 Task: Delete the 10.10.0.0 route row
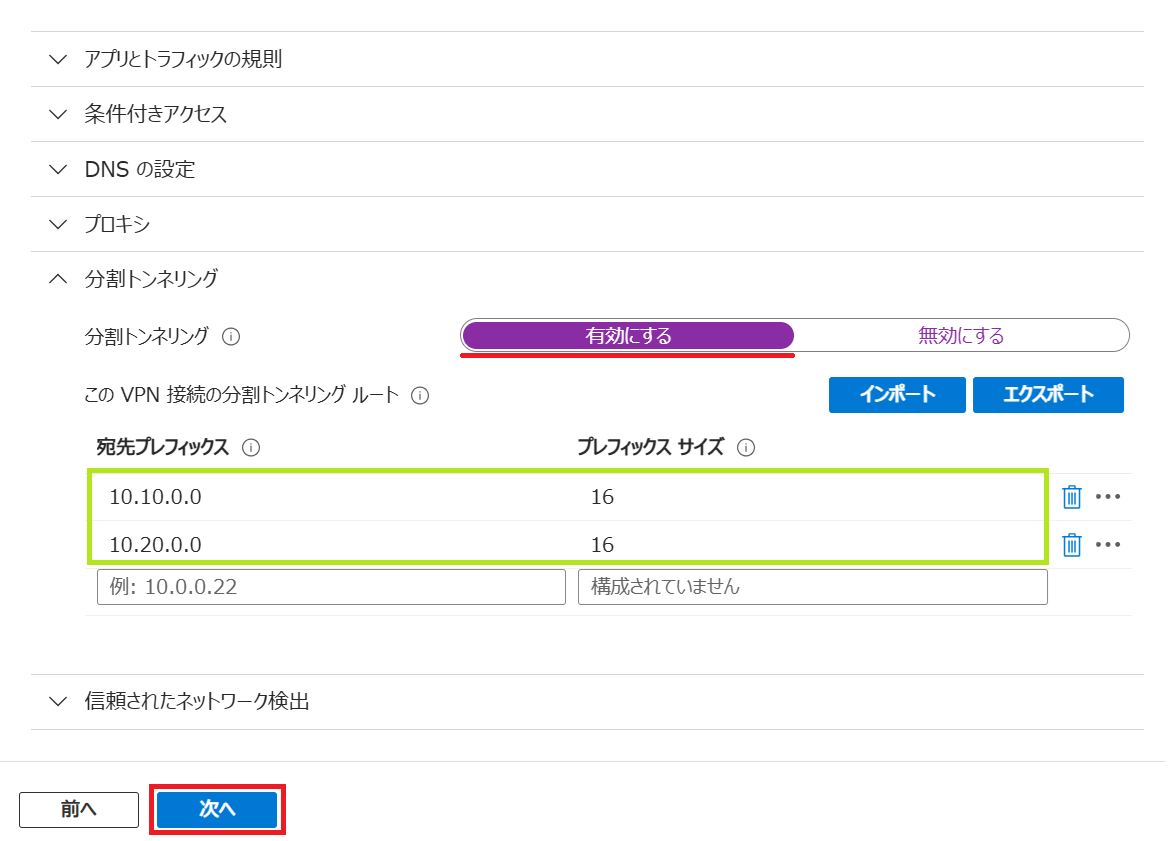(1072, 497)
